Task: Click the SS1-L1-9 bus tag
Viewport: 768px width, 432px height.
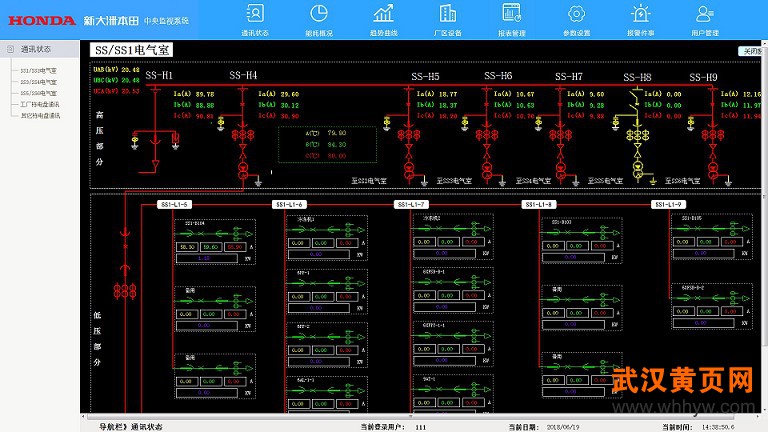Action: 668,204
